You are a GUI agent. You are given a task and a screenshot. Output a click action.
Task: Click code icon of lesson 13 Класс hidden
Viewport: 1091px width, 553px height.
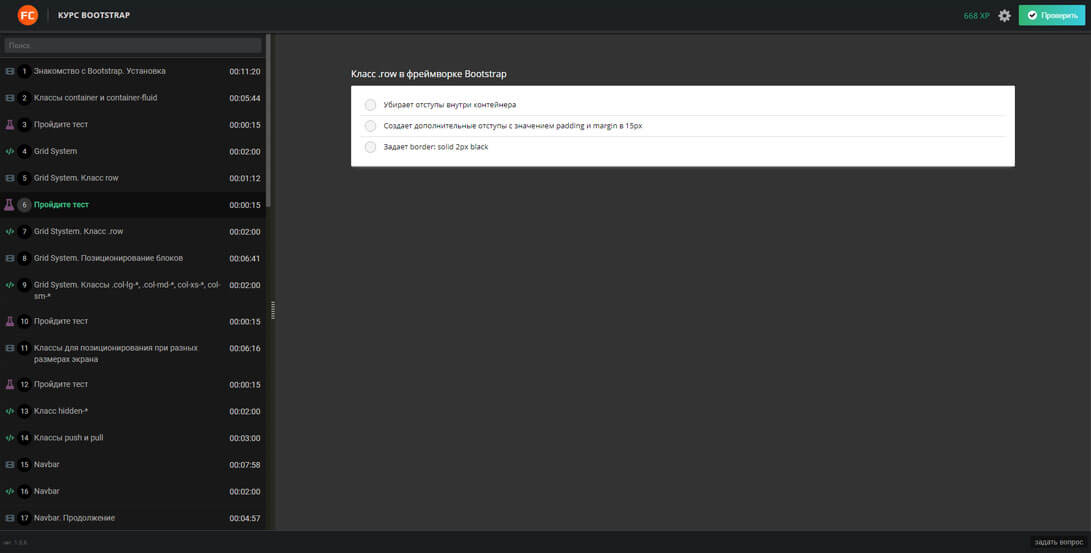point(10,411)
